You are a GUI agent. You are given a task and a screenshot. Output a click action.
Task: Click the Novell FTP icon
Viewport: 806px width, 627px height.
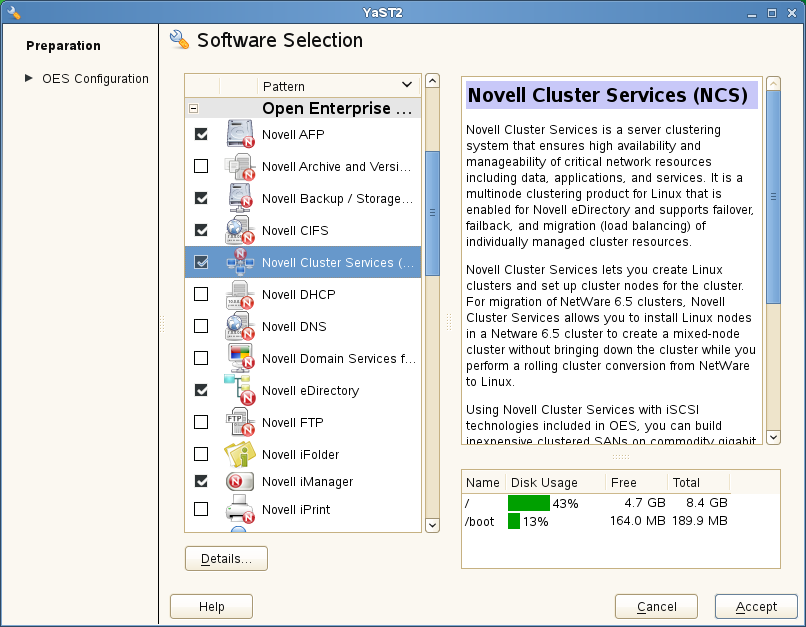pyautogui.click(x=240, y=422)
